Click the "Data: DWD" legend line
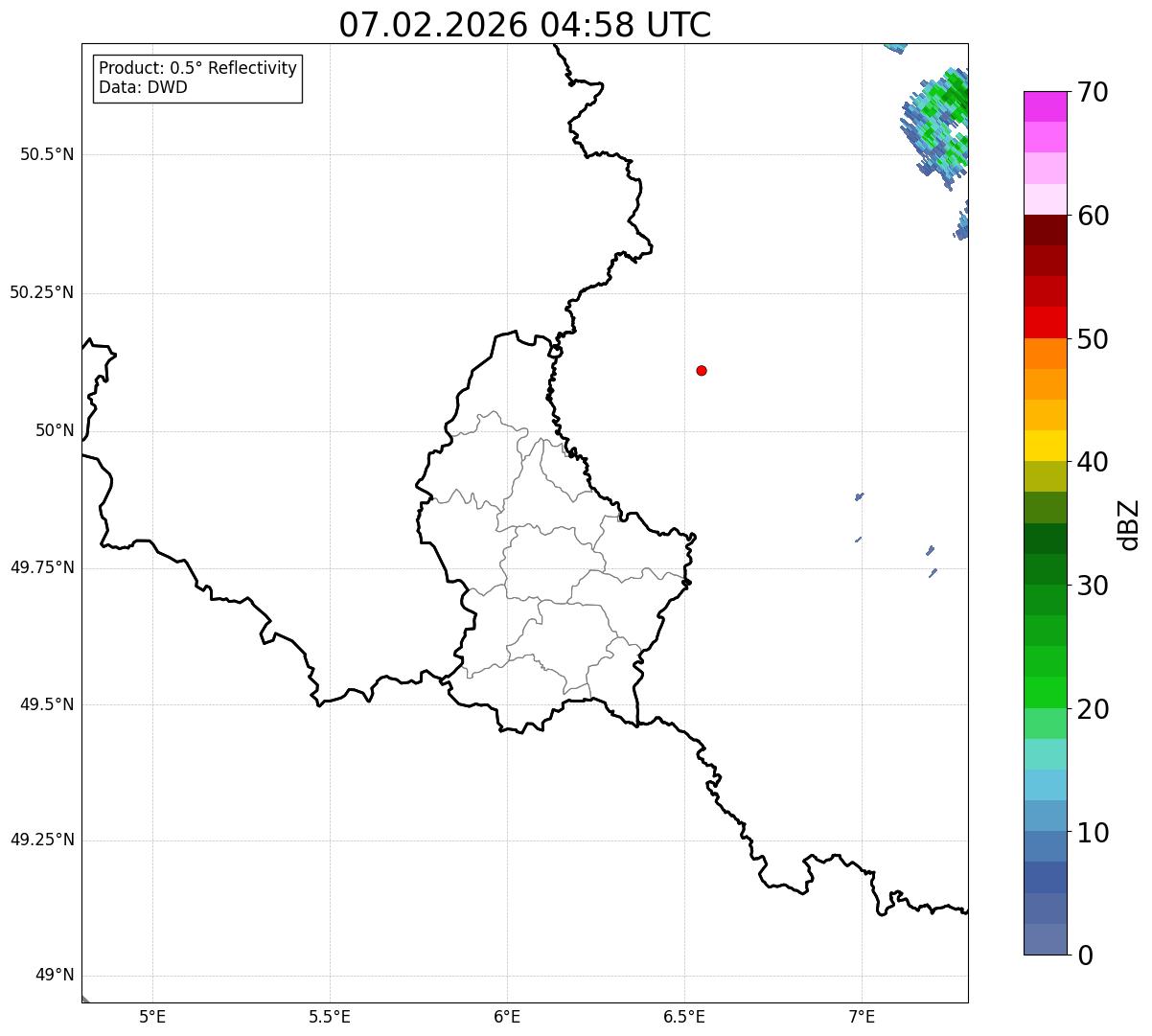Image resolution: width=1152 pixels, height=1036 pixels. (144, 87)
